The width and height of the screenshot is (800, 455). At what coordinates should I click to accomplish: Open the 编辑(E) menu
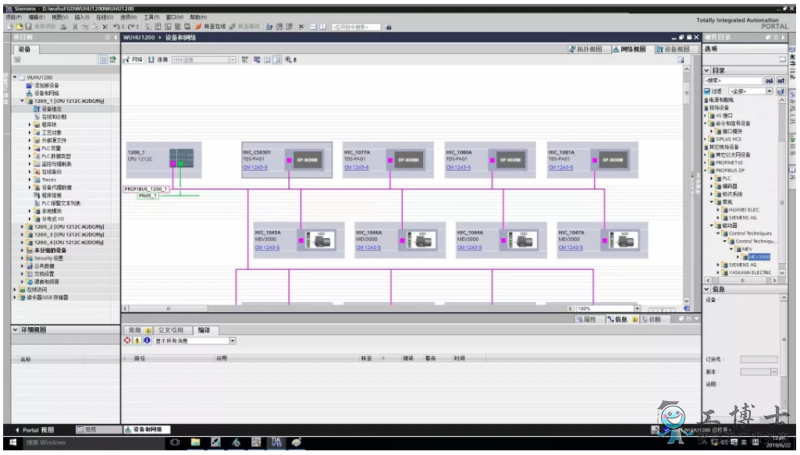point(36,17)
